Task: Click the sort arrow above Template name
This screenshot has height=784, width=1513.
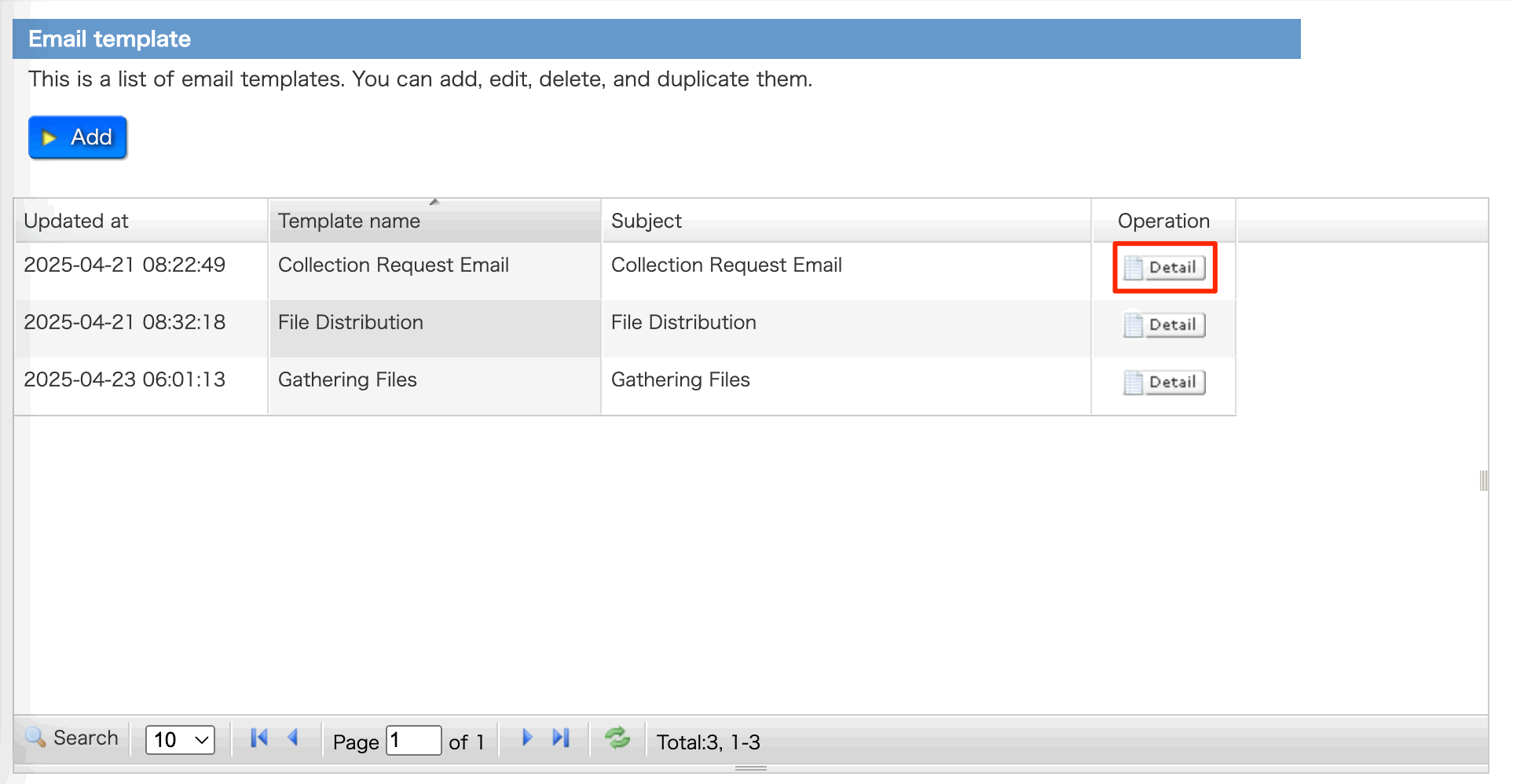Action: 434,202
